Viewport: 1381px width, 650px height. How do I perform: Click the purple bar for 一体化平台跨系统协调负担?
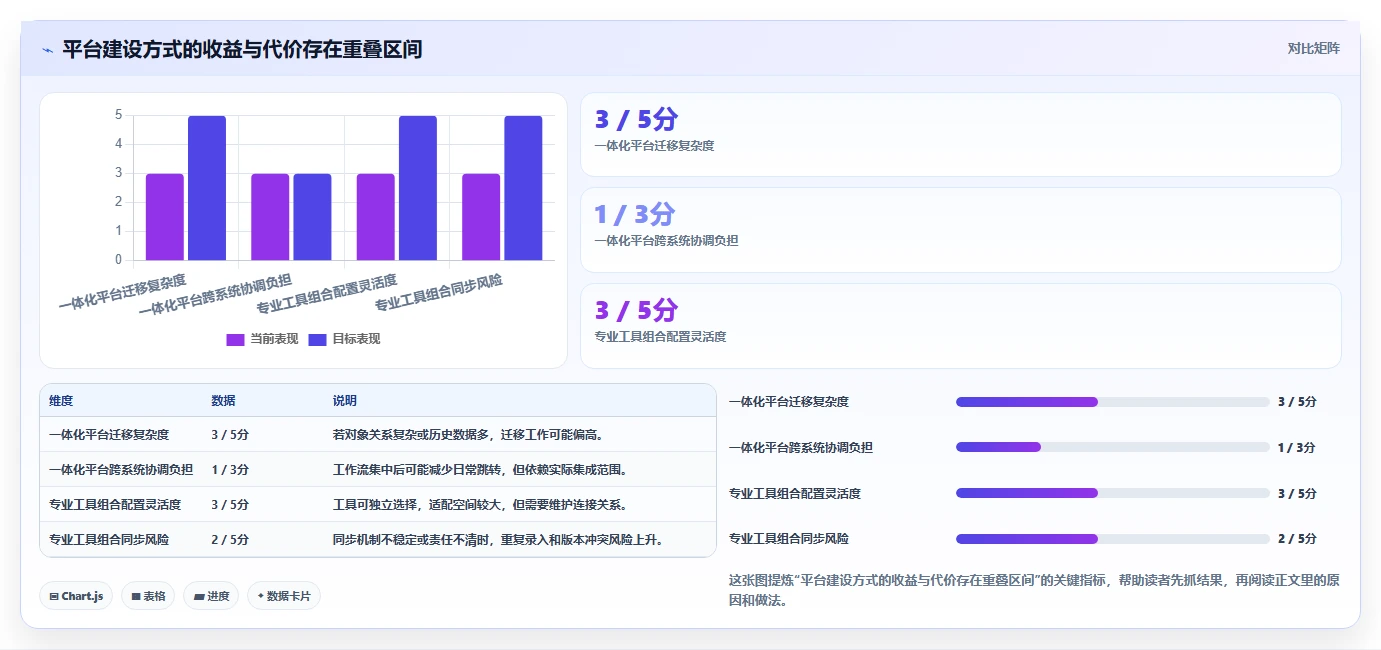click(x=270, y=217)
